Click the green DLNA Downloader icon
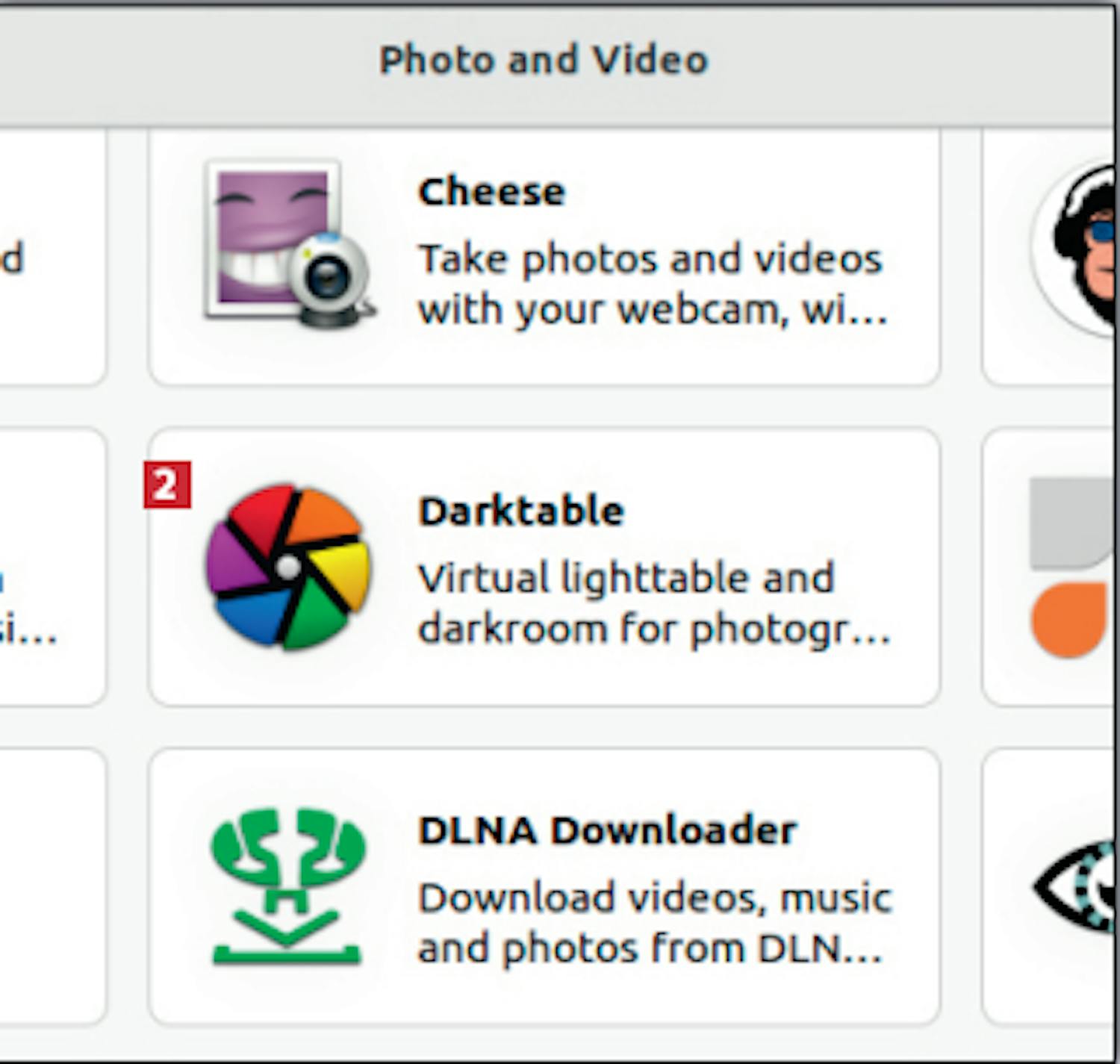Viewport: 1120px width, 1064px height. coord(287,886)
